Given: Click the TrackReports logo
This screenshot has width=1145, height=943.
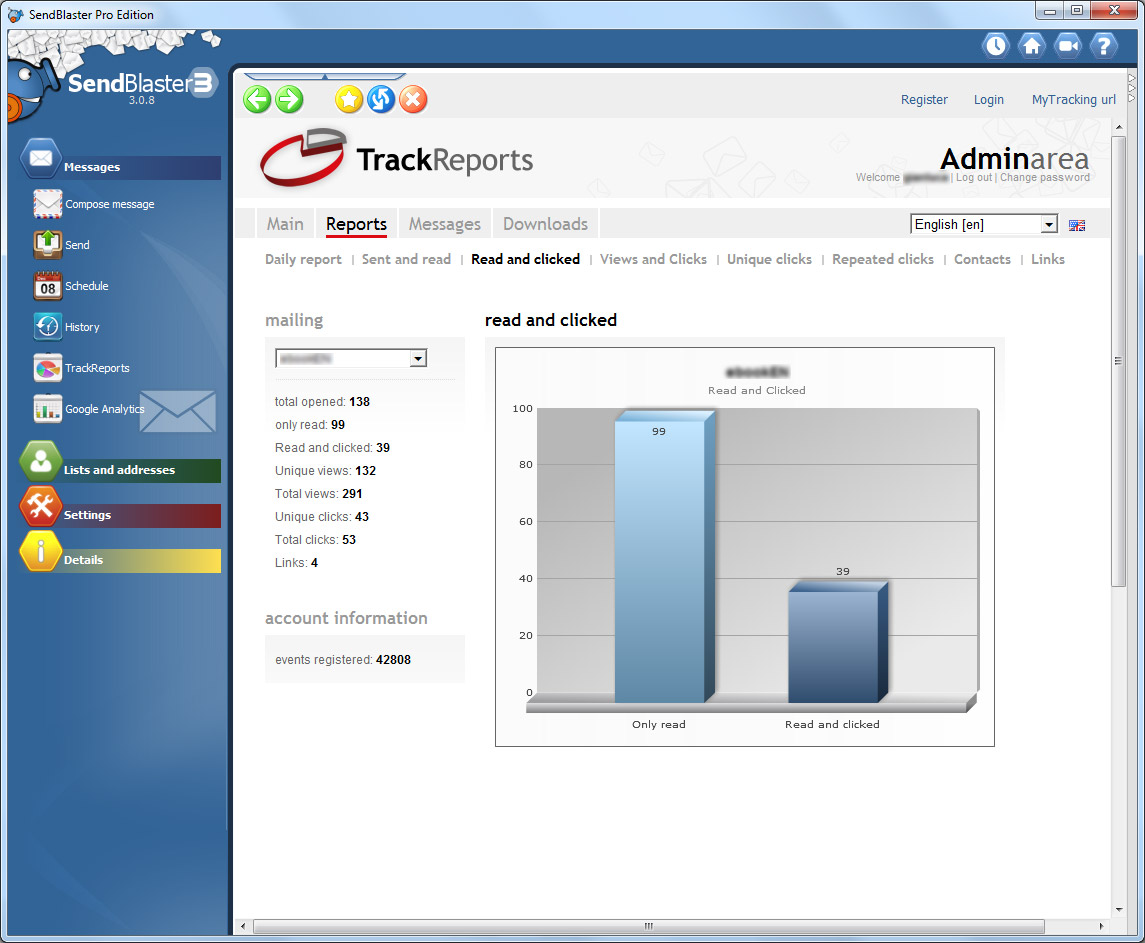Looking at the screenshot, I should tap(397, 158).
